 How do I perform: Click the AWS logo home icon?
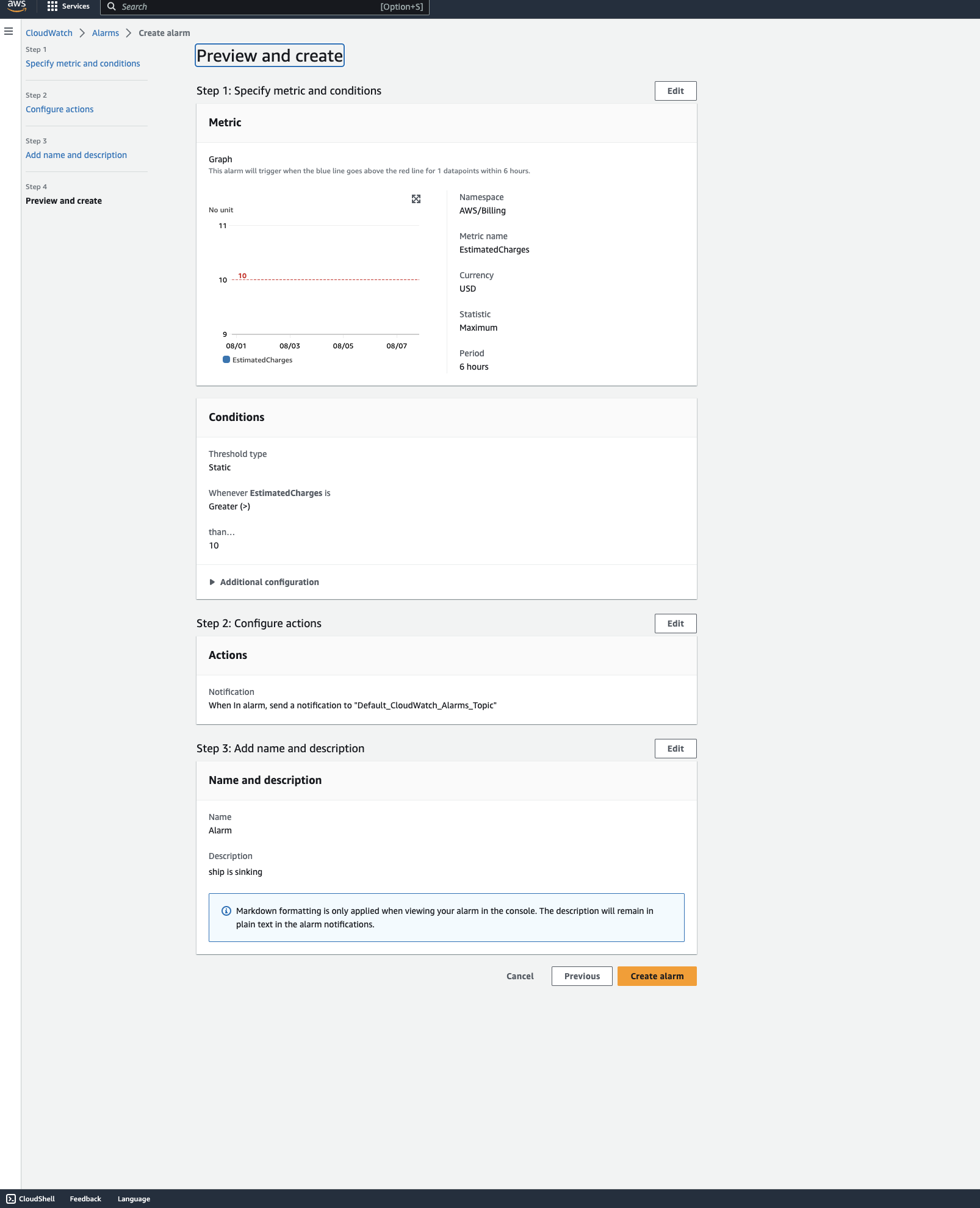(16, 6)
